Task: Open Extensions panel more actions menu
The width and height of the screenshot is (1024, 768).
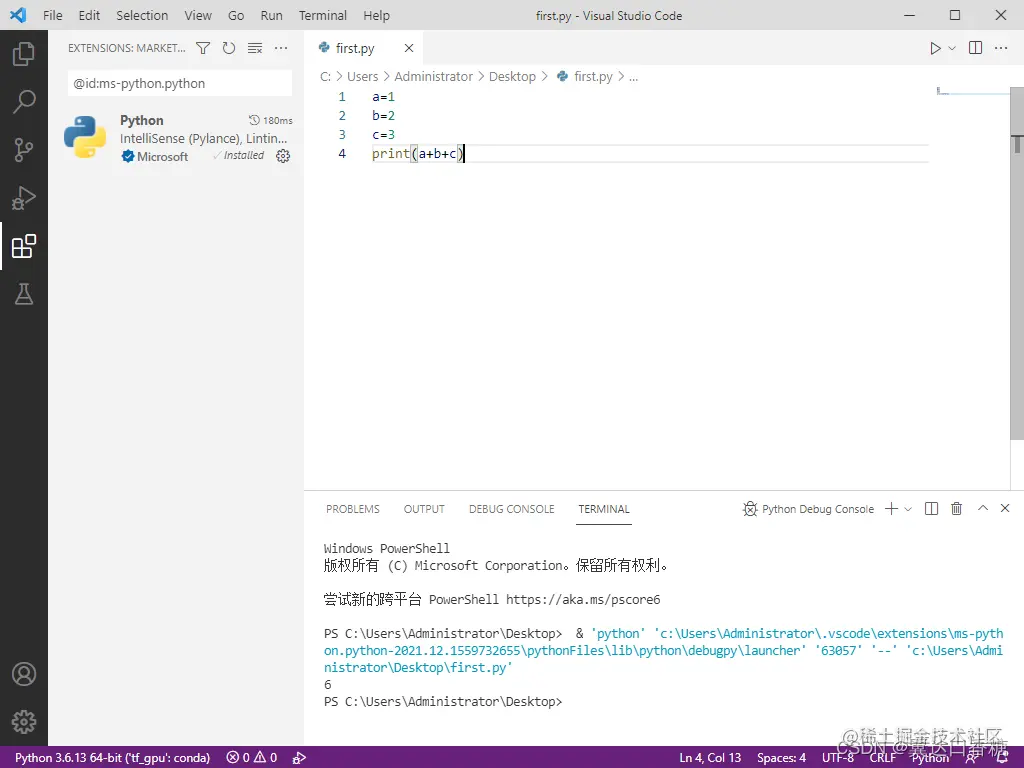Action: (281, 48)
